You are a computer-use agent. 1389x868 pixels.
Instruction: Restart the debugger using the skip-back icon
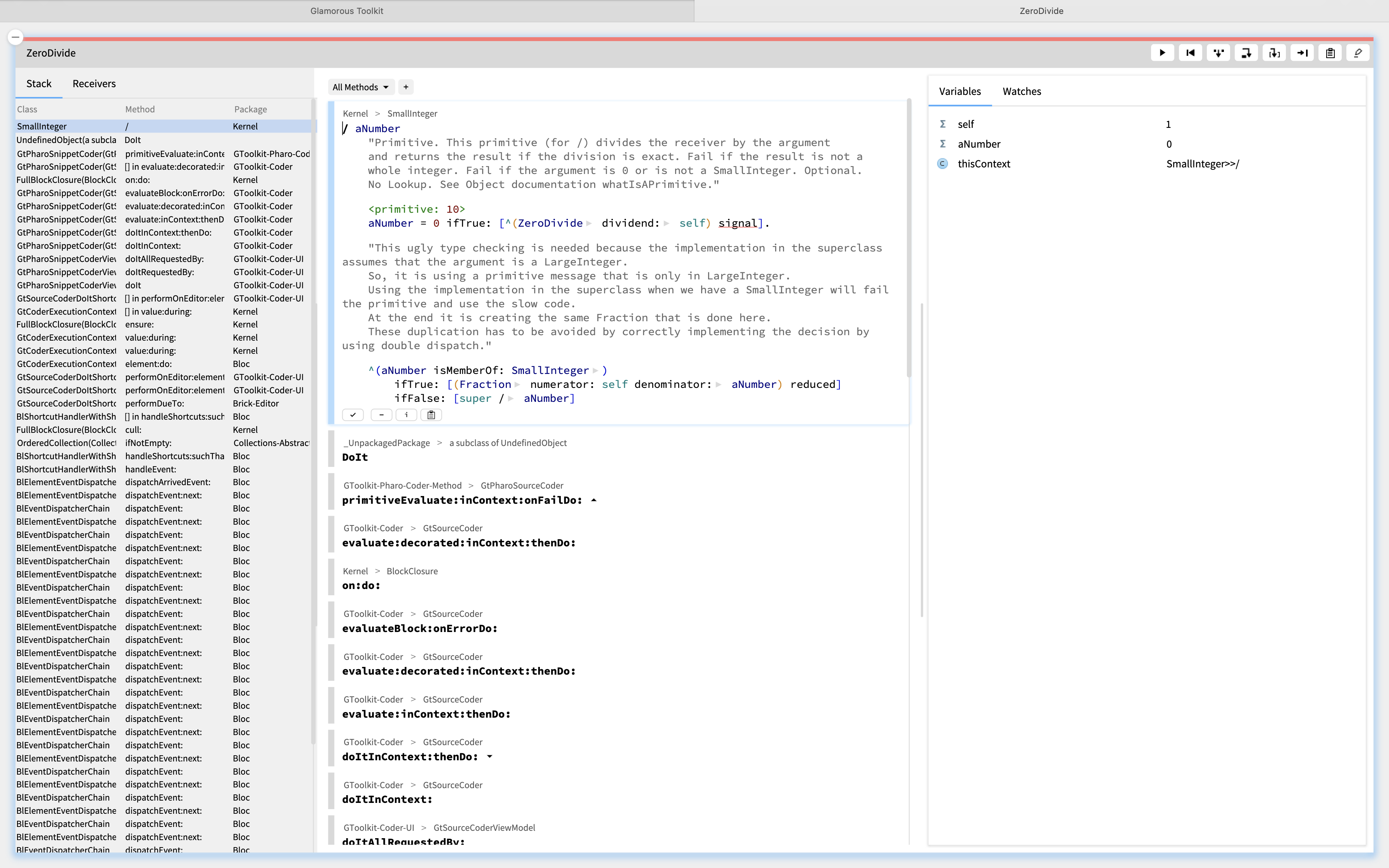point(1190,52)
